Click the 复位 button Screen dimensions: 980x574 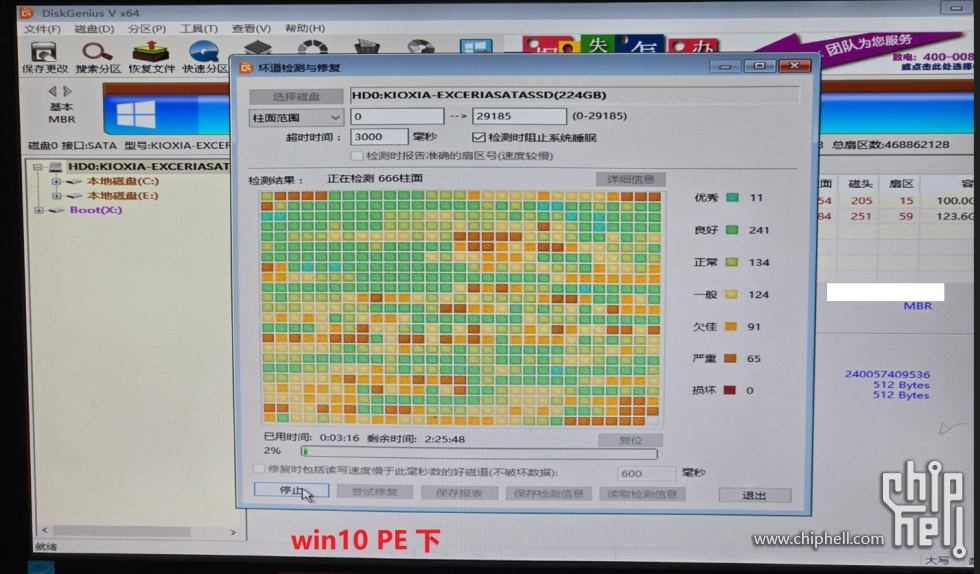pos(630,440)
